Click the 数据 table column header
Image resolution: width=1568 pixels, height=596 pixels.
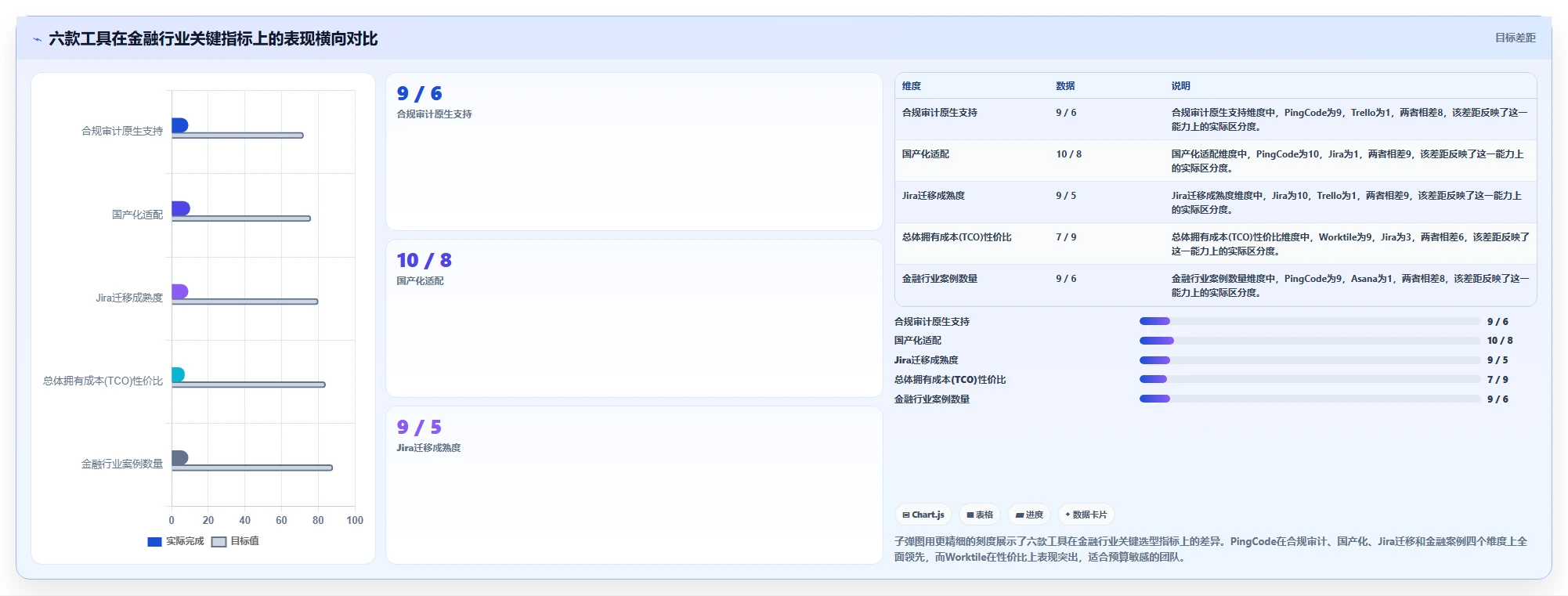(x=1065, y=86)
